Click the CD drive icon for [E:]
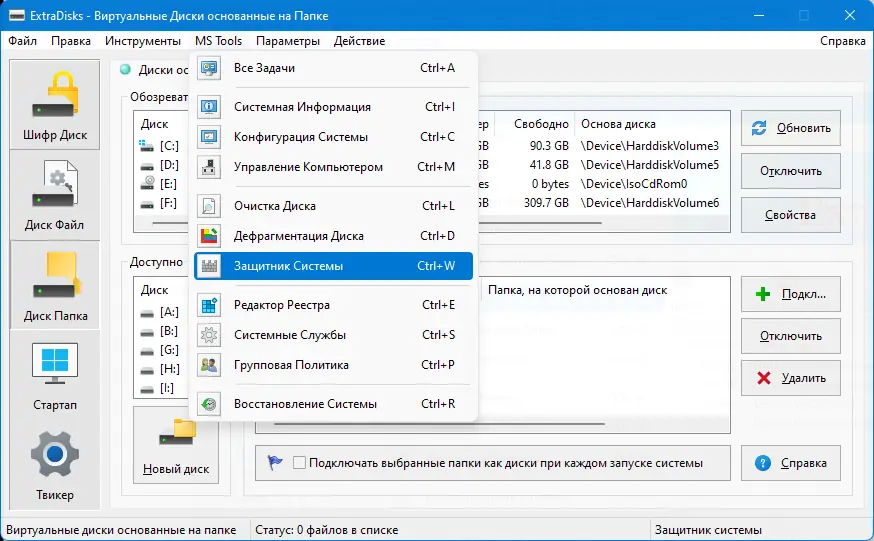This screenshot has width=874, height=541. pos(147,183)
